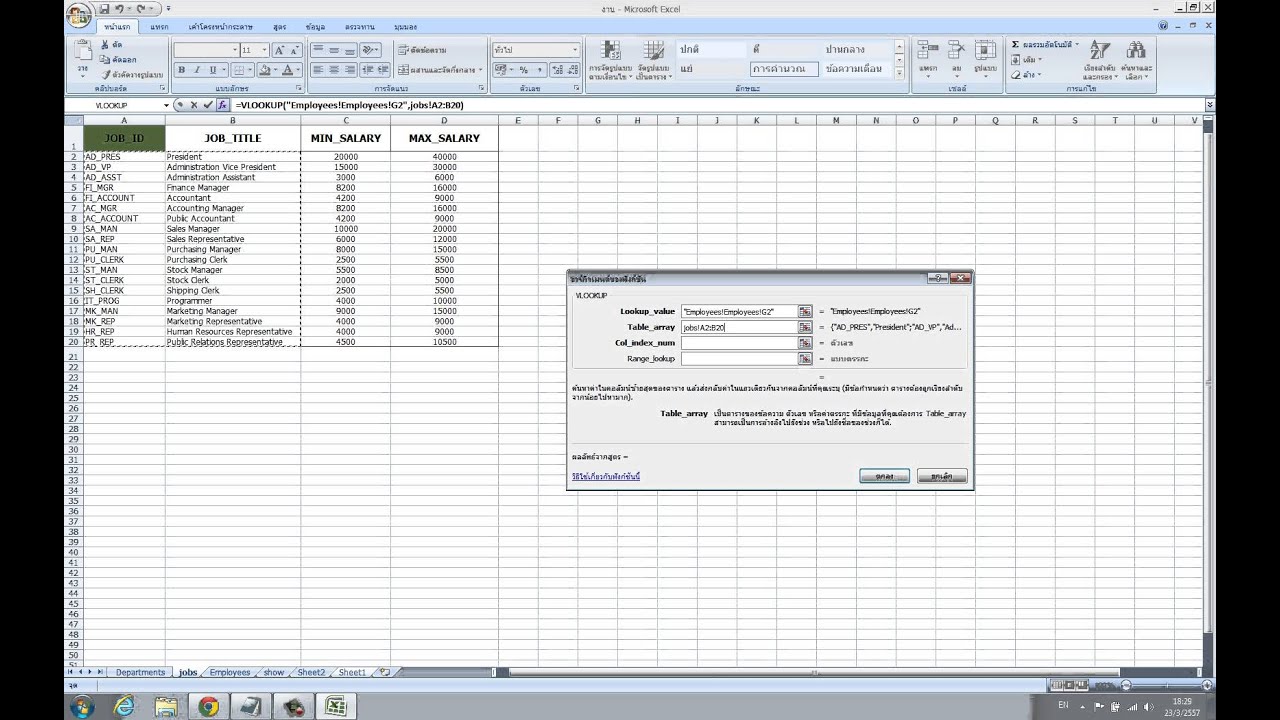Click the Cut scissors icon

pos(105,46)
